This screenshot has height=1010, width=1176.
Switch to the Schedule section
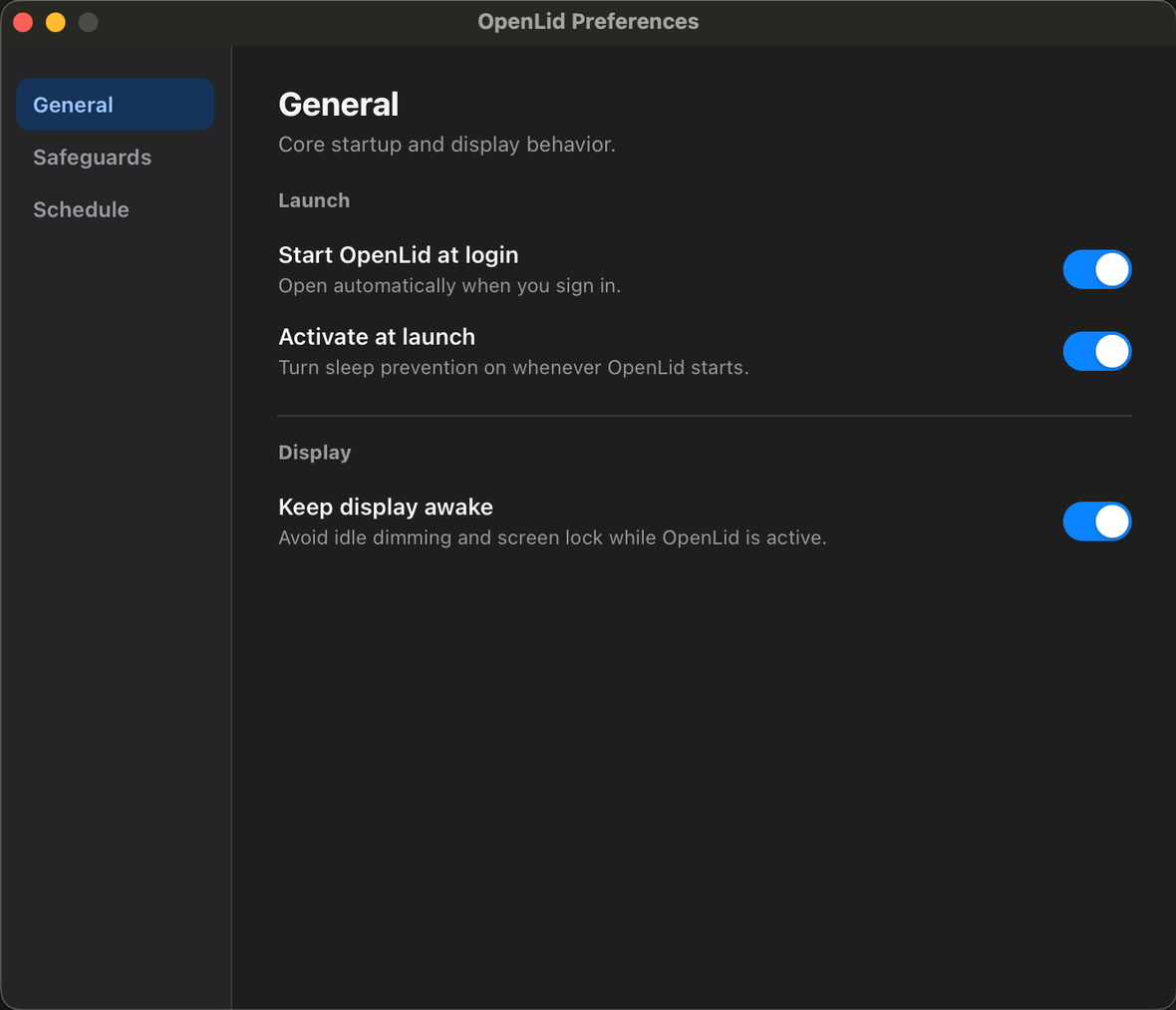coord(115,209)
